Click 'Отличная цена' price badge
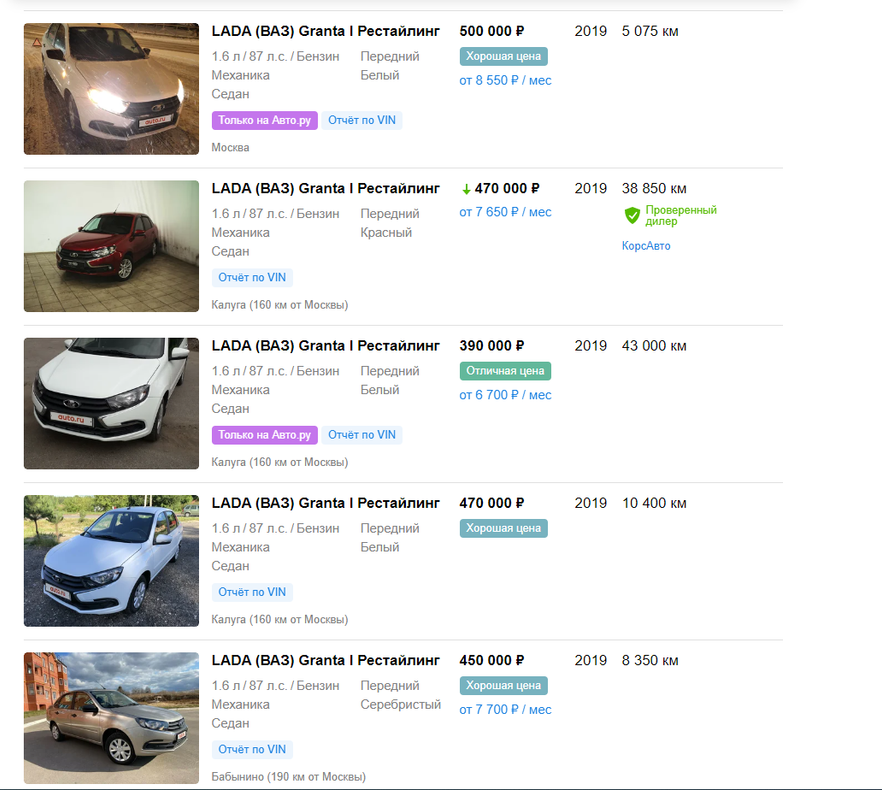Screen dimensions: 882x790 tap(505, 371)
